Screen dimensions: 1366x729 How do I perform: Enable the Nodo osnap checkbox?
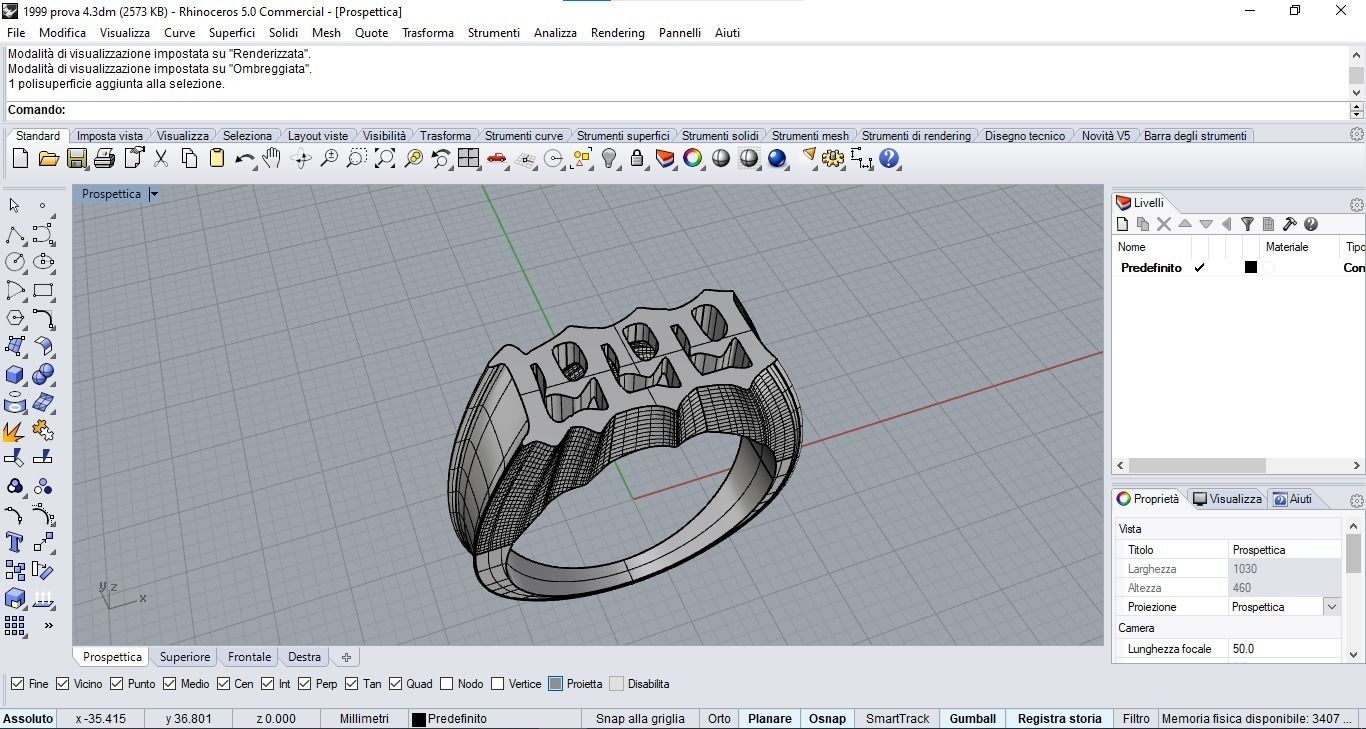pos(446,684)
